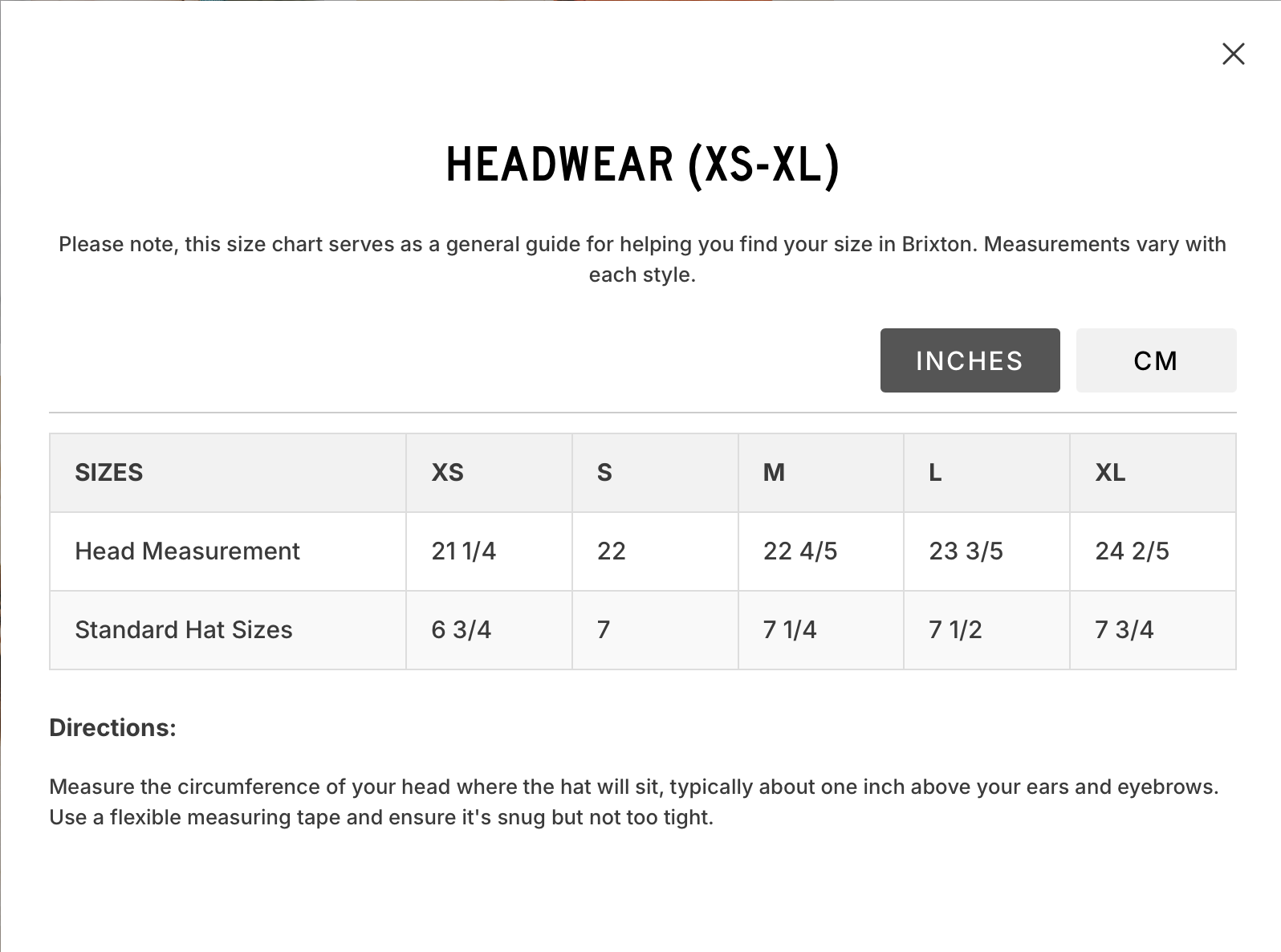This screenshot has height=952, width=1281.
Task: Click the 21 1/4 head measurement cell
Action: (x=464, y=551)
